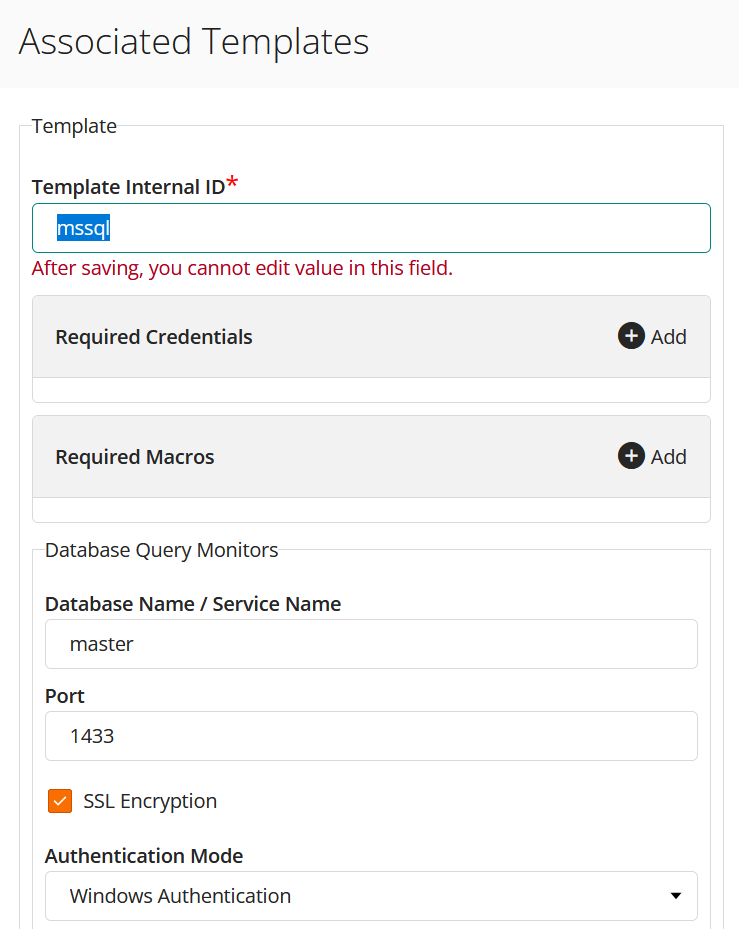Click the plus icon beside Required Macros
Image resolution: width=739 pixels, height=929 pixels.
click(x=630, y=456)
